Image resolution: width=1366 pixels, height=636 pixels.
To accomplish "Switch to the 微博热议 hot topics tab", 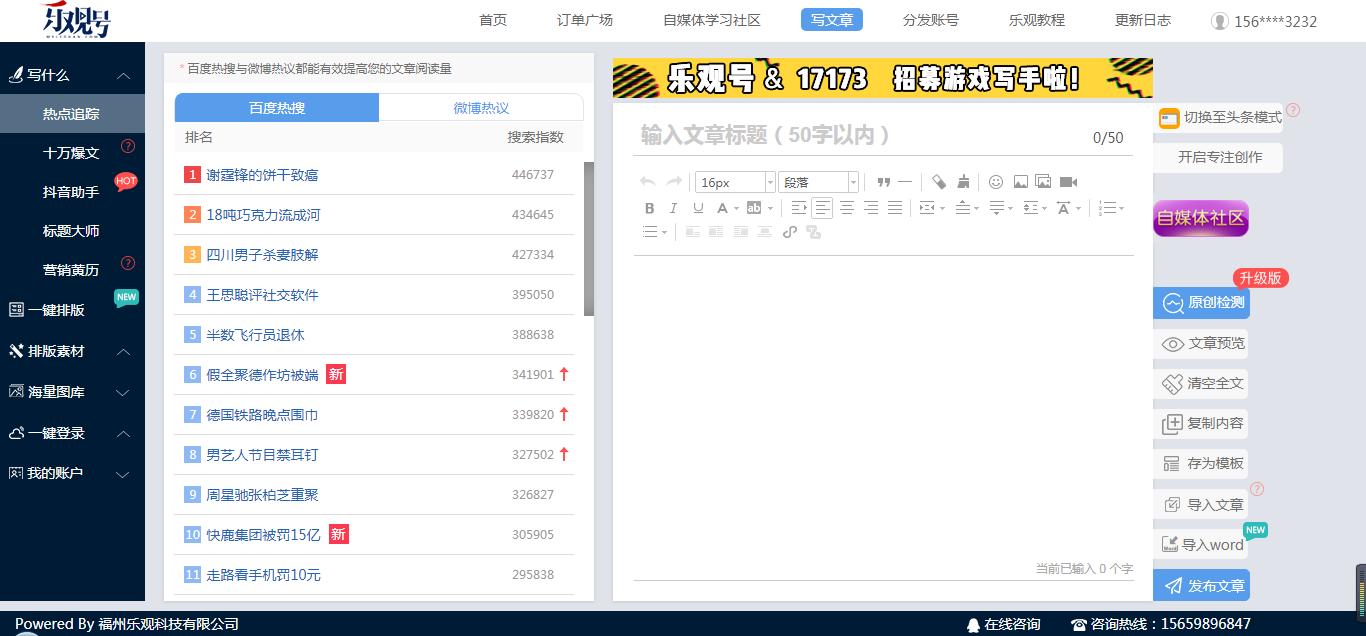I will pyautogui.click(x=481, y=107).
